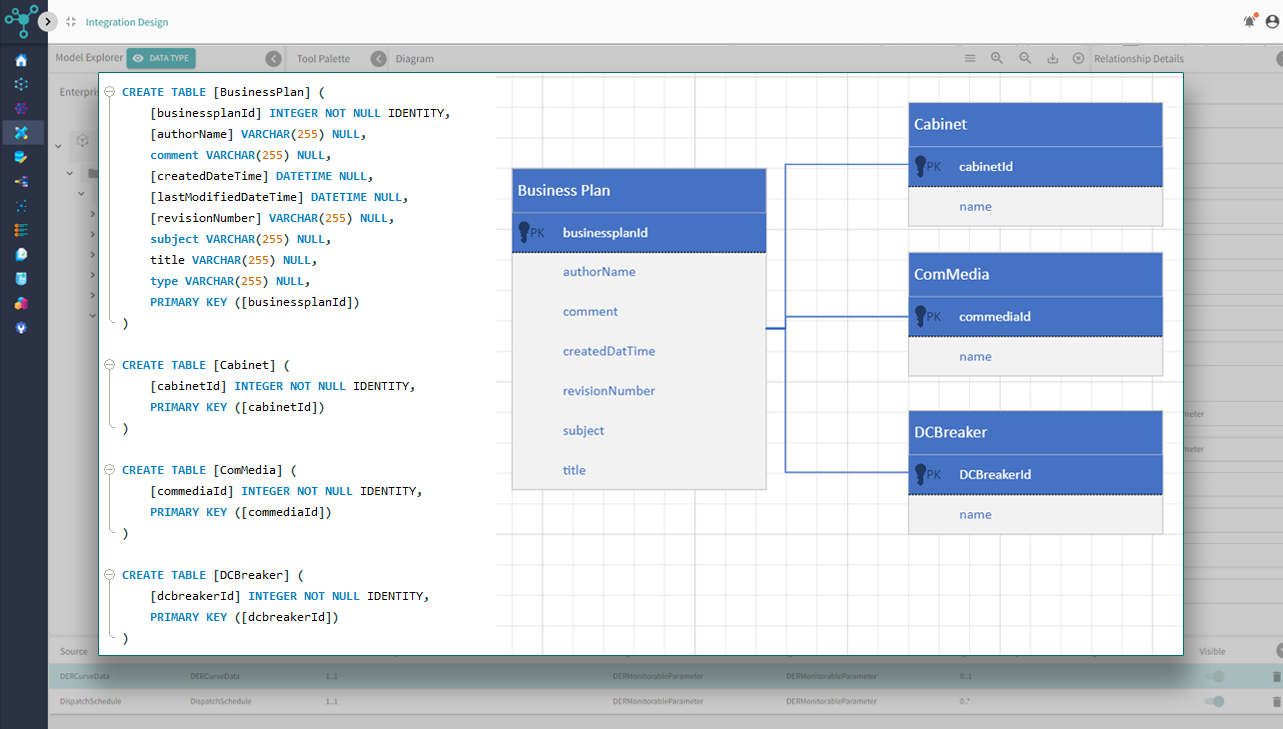Click the circled X icon in diagram toolbar
The height and width of the screenshot is (729, 1283).
tap(1078, 58)
